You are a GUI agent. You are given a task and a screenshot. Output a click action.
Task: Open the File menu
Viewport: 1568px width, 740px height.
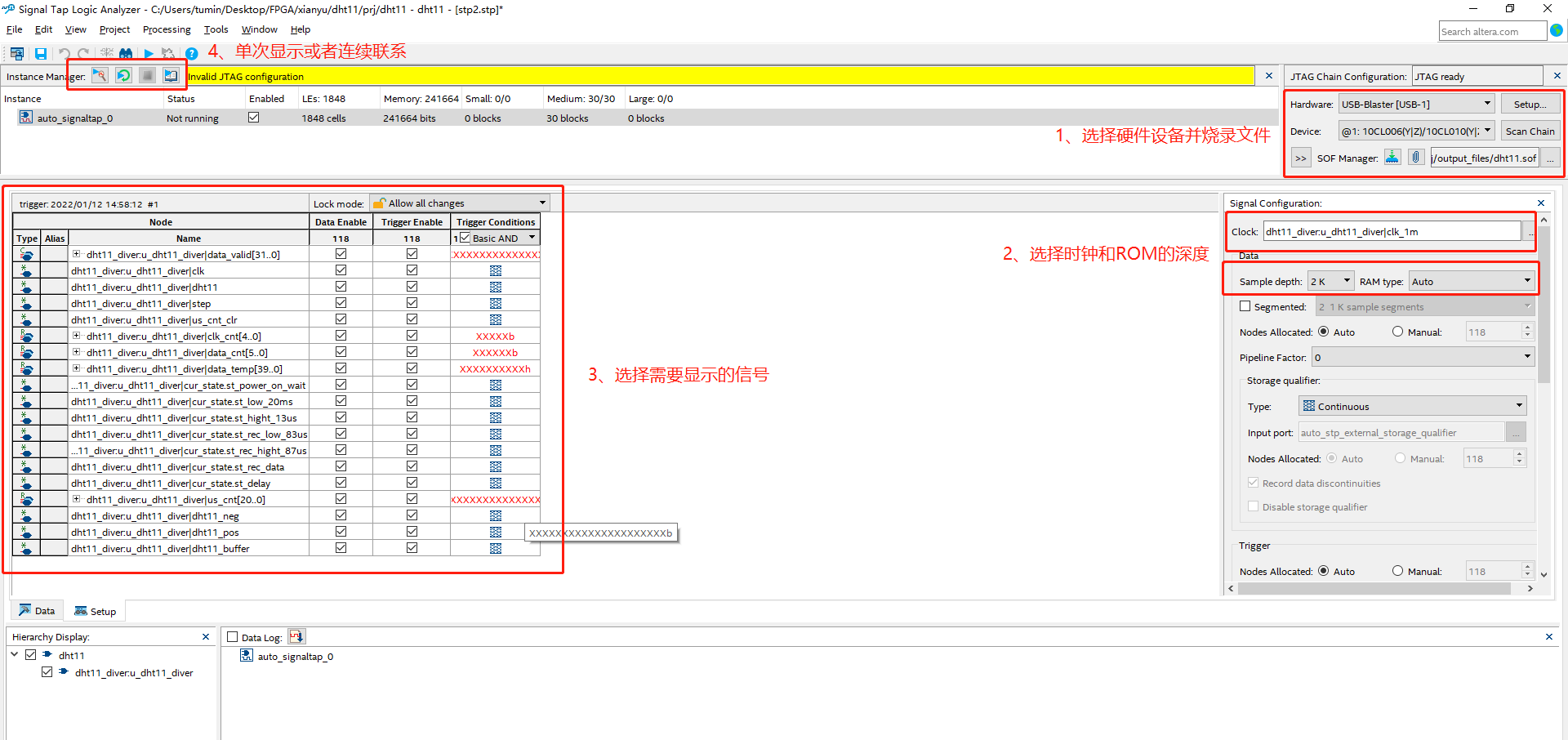coord(15,29)
